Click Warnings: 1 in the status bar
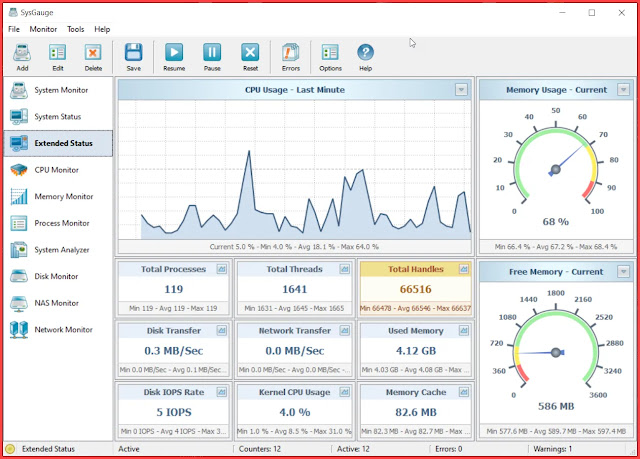Image resolution: width=640 pixels, height=459 pixels. pyautogui.click(x=553, y=449)
